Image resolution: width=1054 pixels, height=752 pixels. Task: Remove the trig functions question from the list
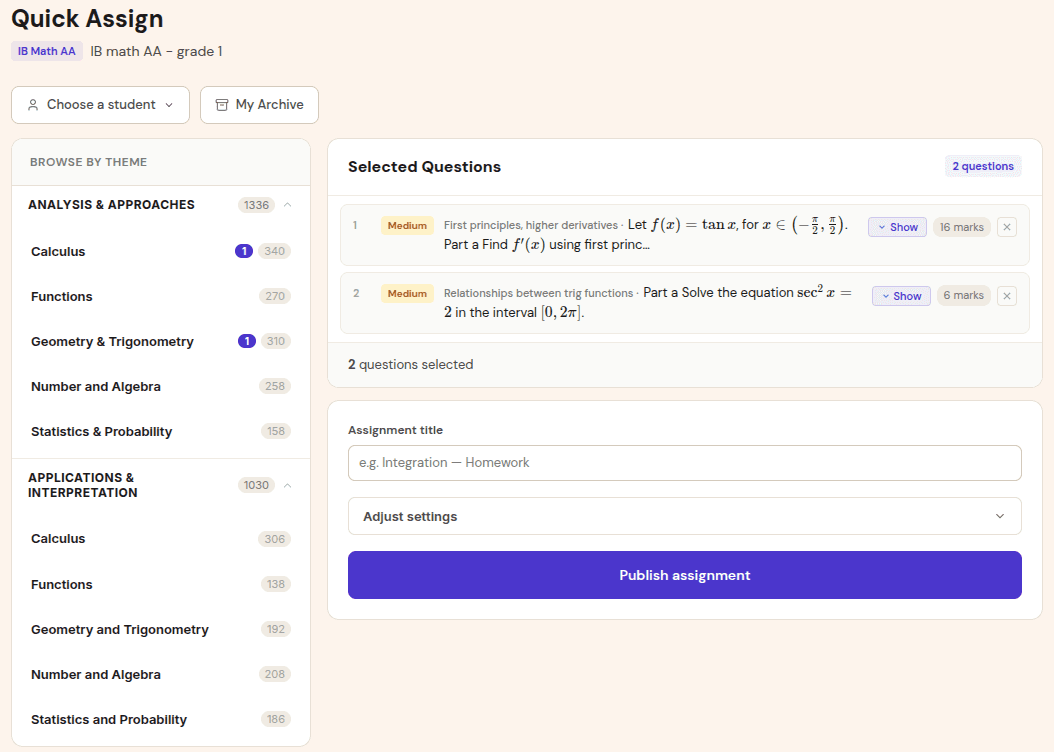click(1006, 295)
